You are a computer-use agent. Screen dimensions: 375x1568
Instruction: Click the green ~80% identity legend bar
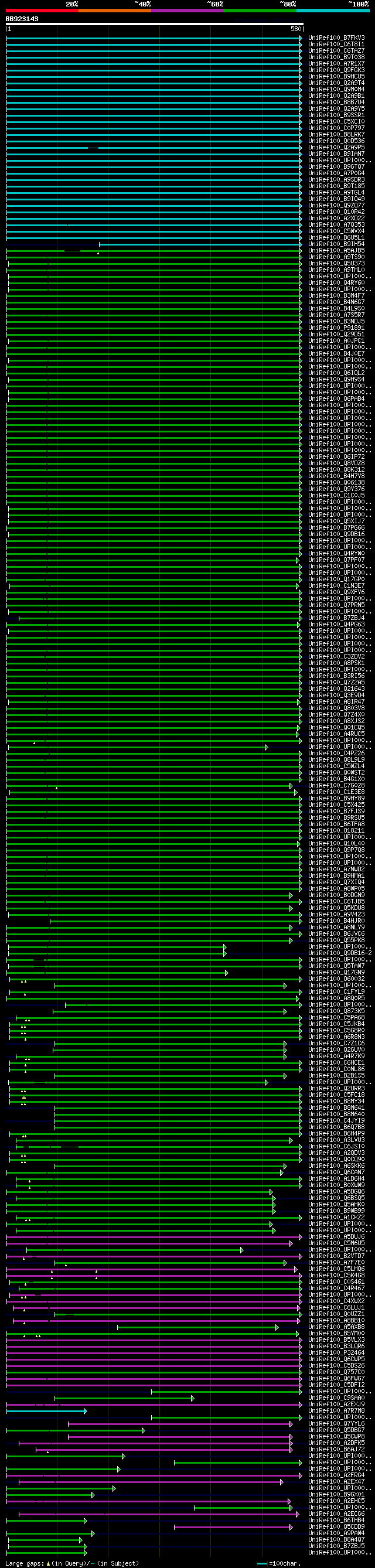pos(260,11)
